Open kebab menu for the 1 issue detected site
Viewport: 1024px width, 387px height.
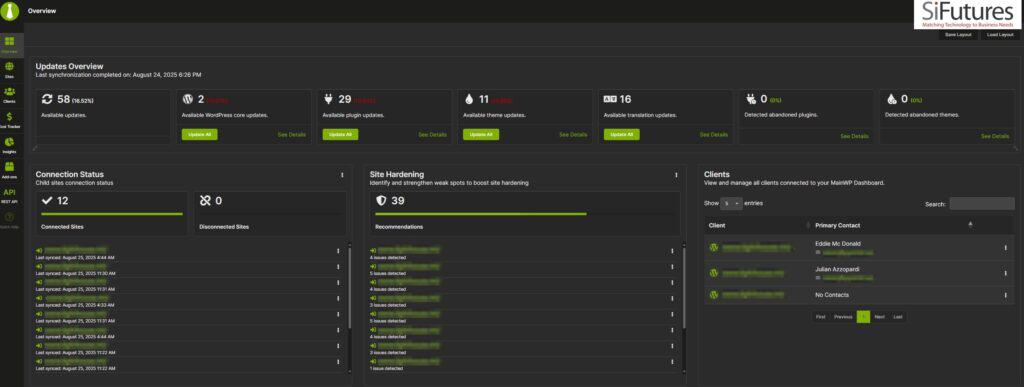click(671, 362)
